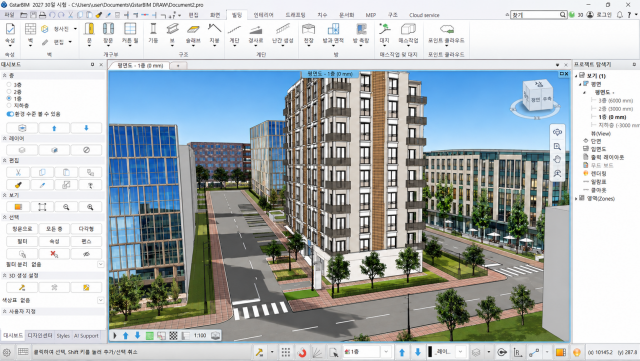The width and height of the screenshot is (640, 361).
Task: Select the 1층 floor radio button
Action: [x=9, y=98]
